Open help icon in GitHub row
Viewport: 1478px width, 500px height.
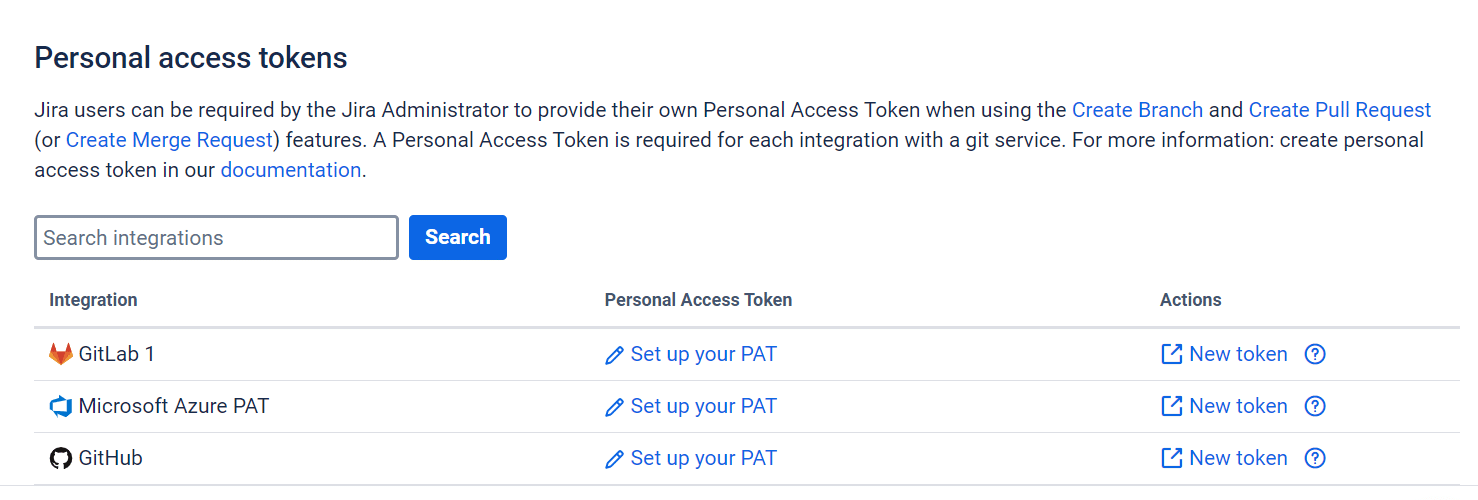pos(1316,458)
